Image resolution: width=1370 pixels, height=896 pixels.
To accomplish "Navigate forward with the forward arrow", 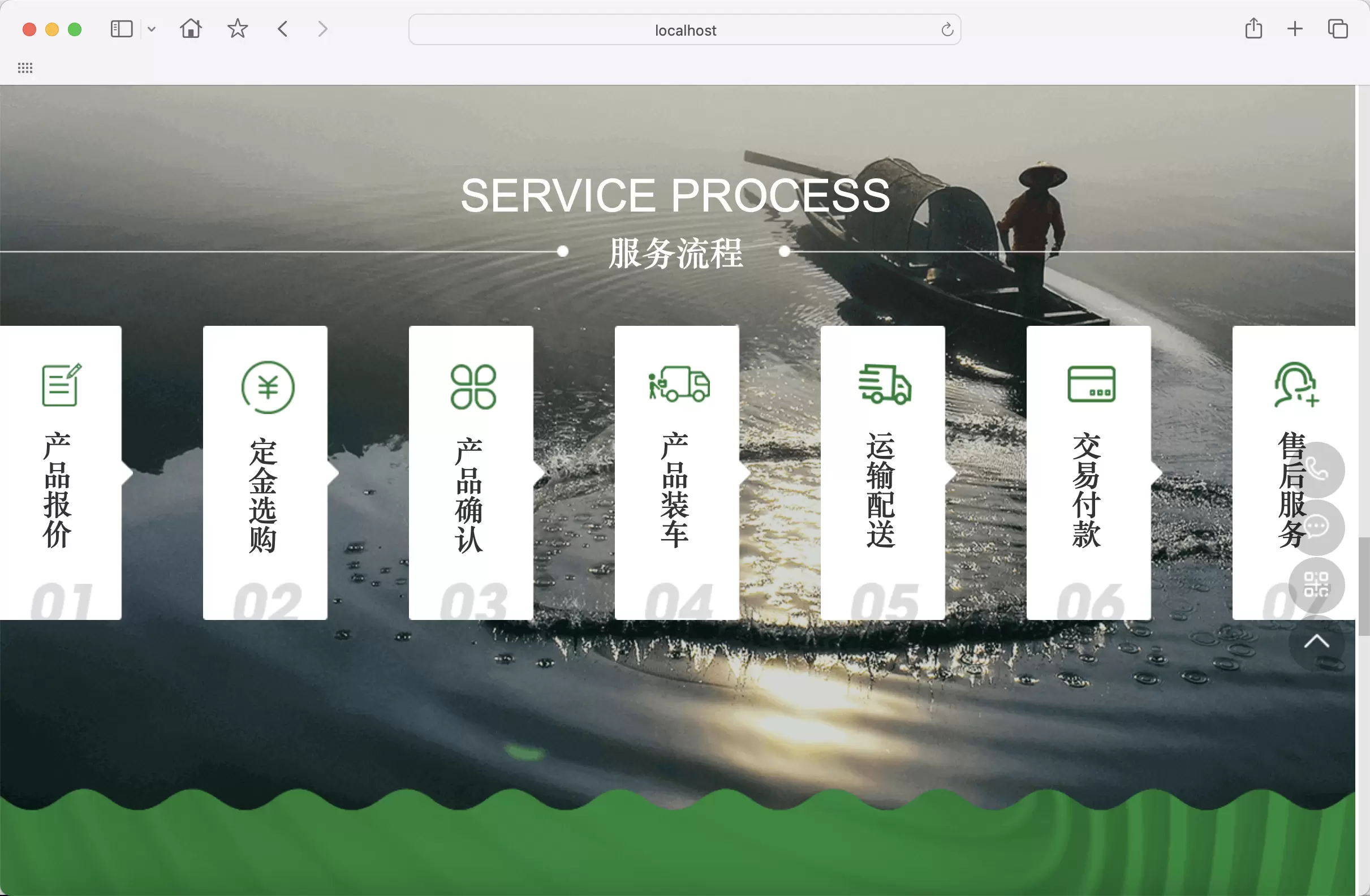I will tap(323, 29).
